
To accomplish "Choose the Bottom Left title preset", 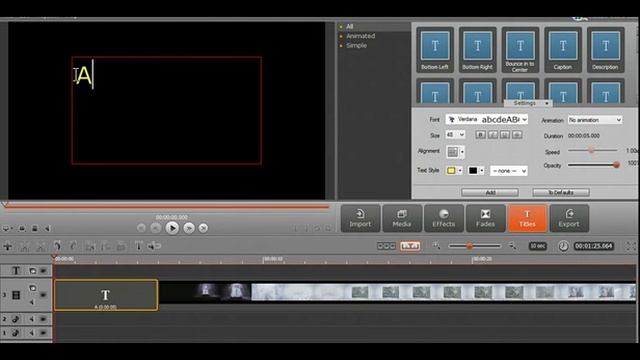I will click(435, 50).
